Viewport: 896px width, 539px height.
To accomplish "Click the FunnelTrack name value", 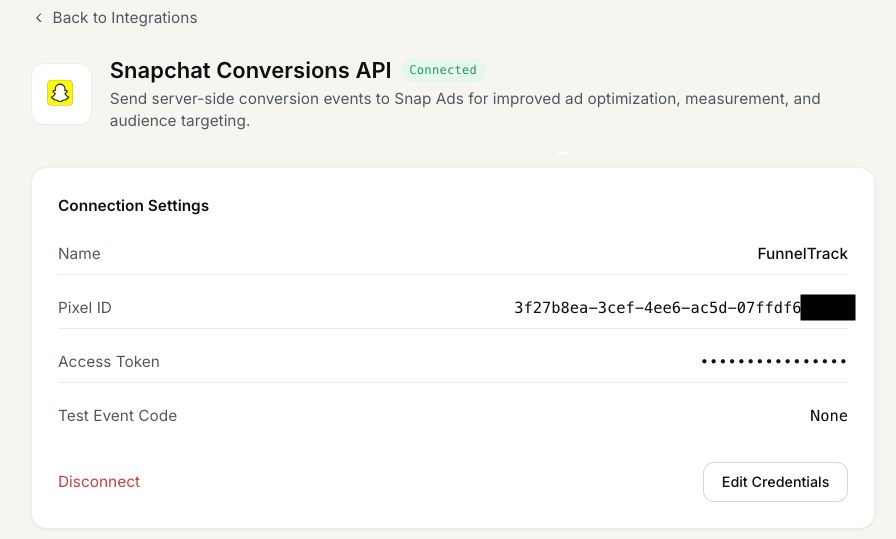I will (x=802, y=254).
